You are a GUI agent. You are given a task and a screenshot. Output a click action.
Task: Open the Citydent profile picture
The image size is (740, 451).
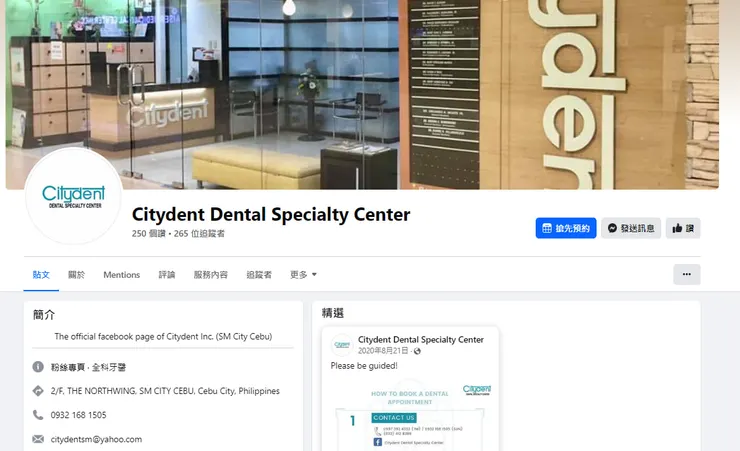[74, 196]
